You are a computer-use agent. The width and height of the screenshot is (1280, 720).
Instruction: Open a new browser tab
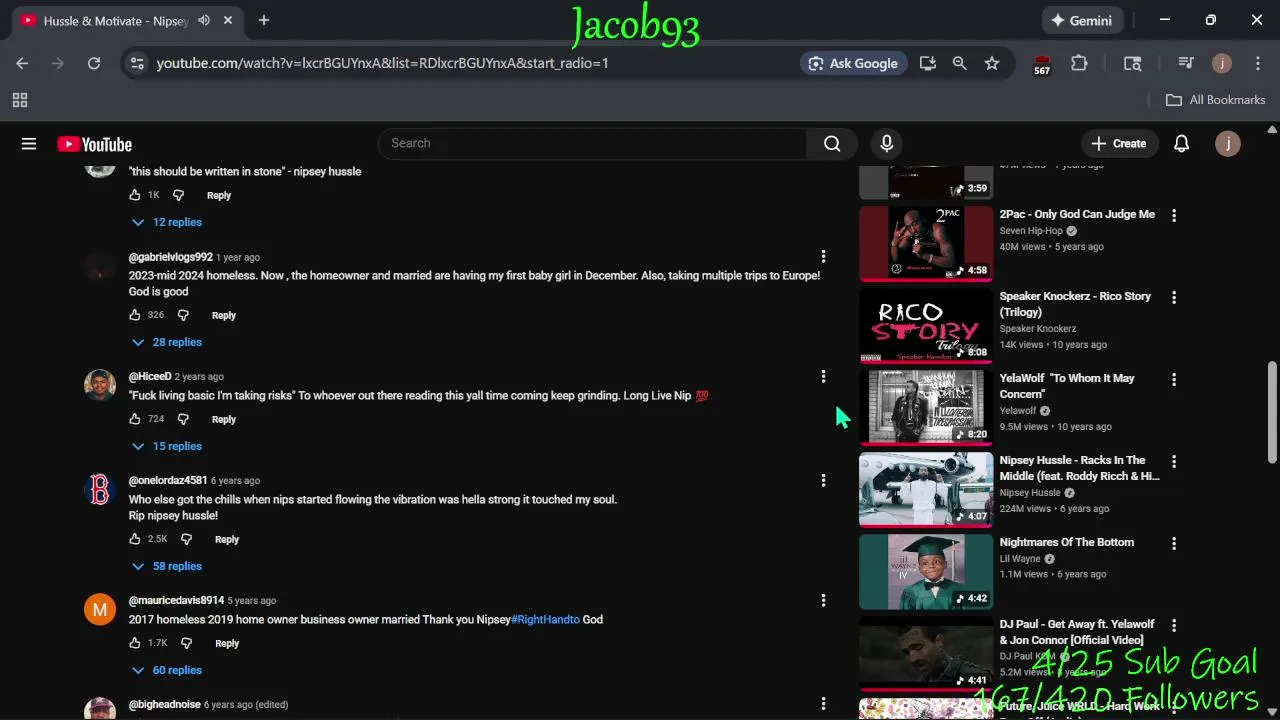click(264, 20)
